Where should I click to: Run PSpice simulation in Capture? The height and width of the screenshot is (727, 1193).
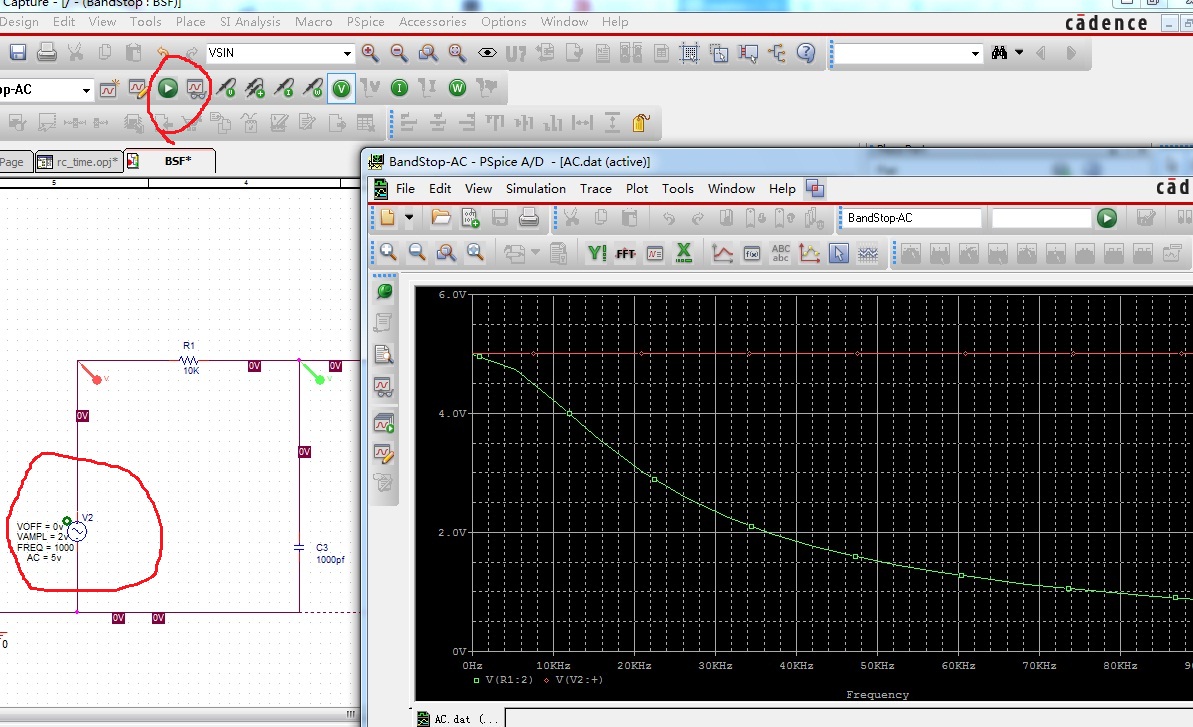(x=167, y=89)
